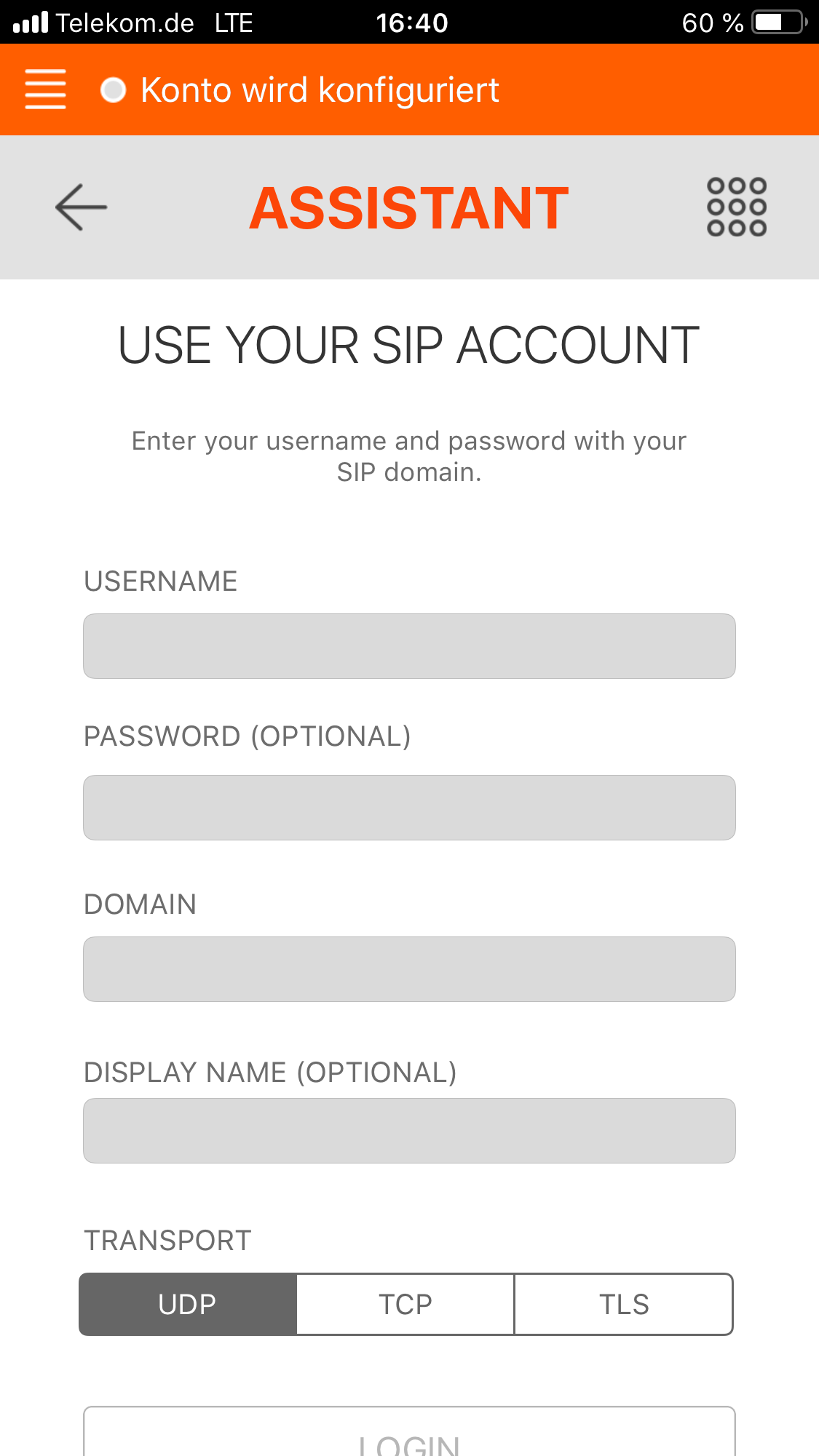Go back with the left arrow
This screenshot has height=1456, width=819.
tap(81, 207)
